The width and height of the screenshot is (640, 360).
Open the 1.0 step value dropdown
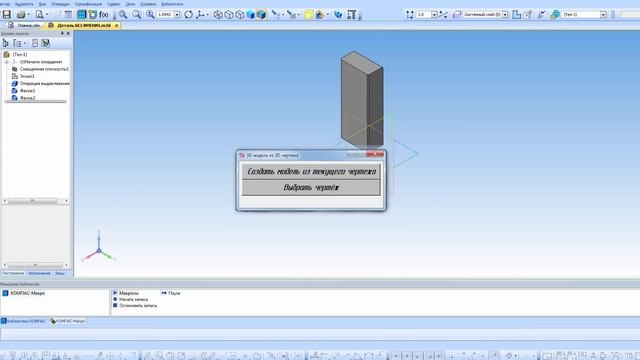click(434, 15)
